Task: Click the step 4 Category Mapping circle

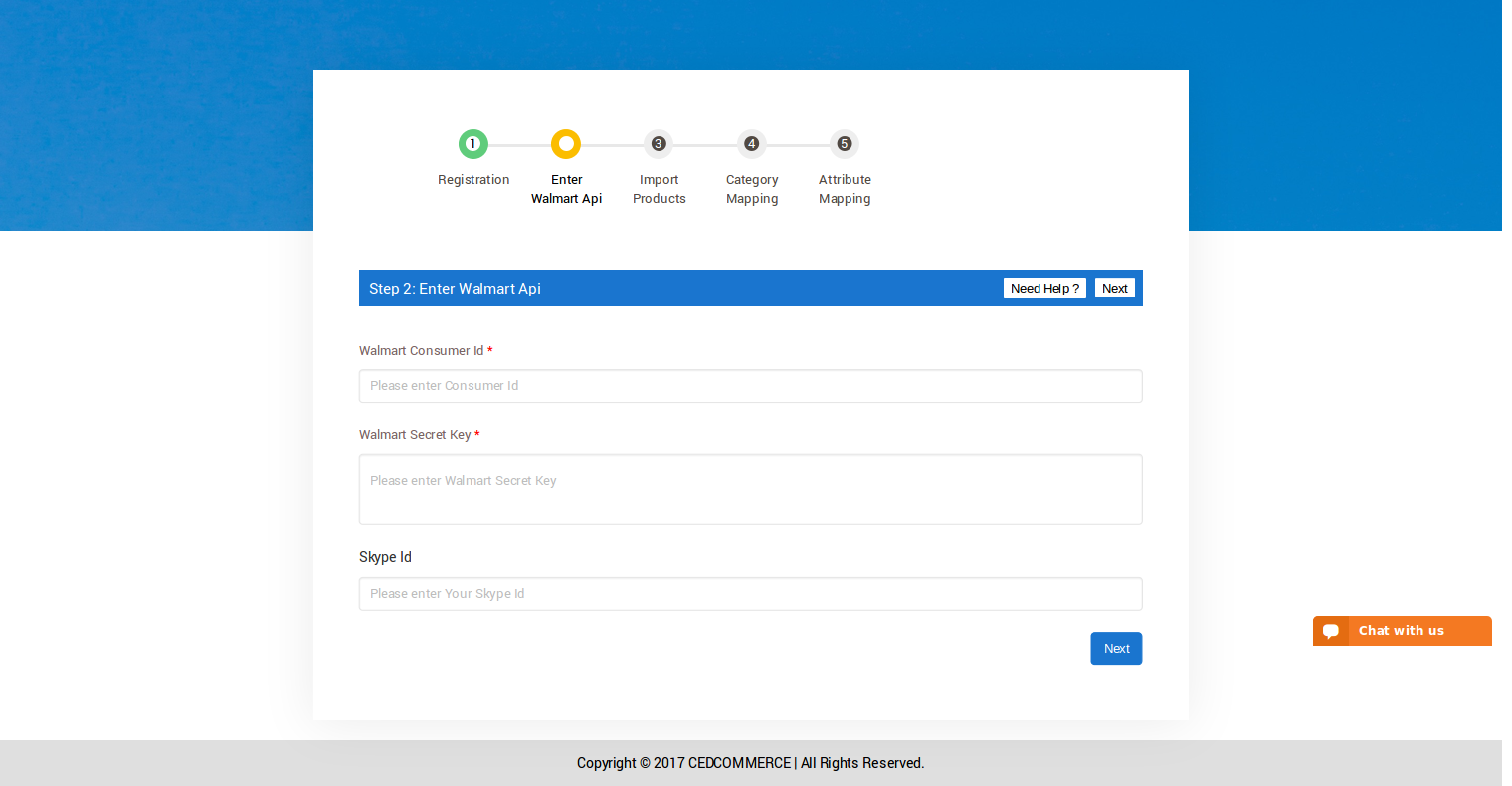Action: pos(752,144)
